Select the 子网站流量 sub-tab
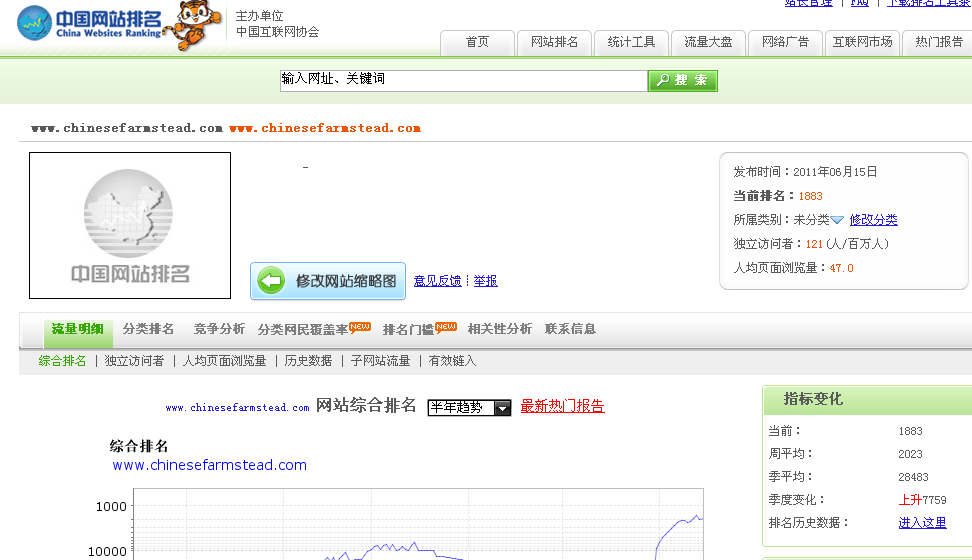This screenshot has height=560, width=972. click(381, 361)
